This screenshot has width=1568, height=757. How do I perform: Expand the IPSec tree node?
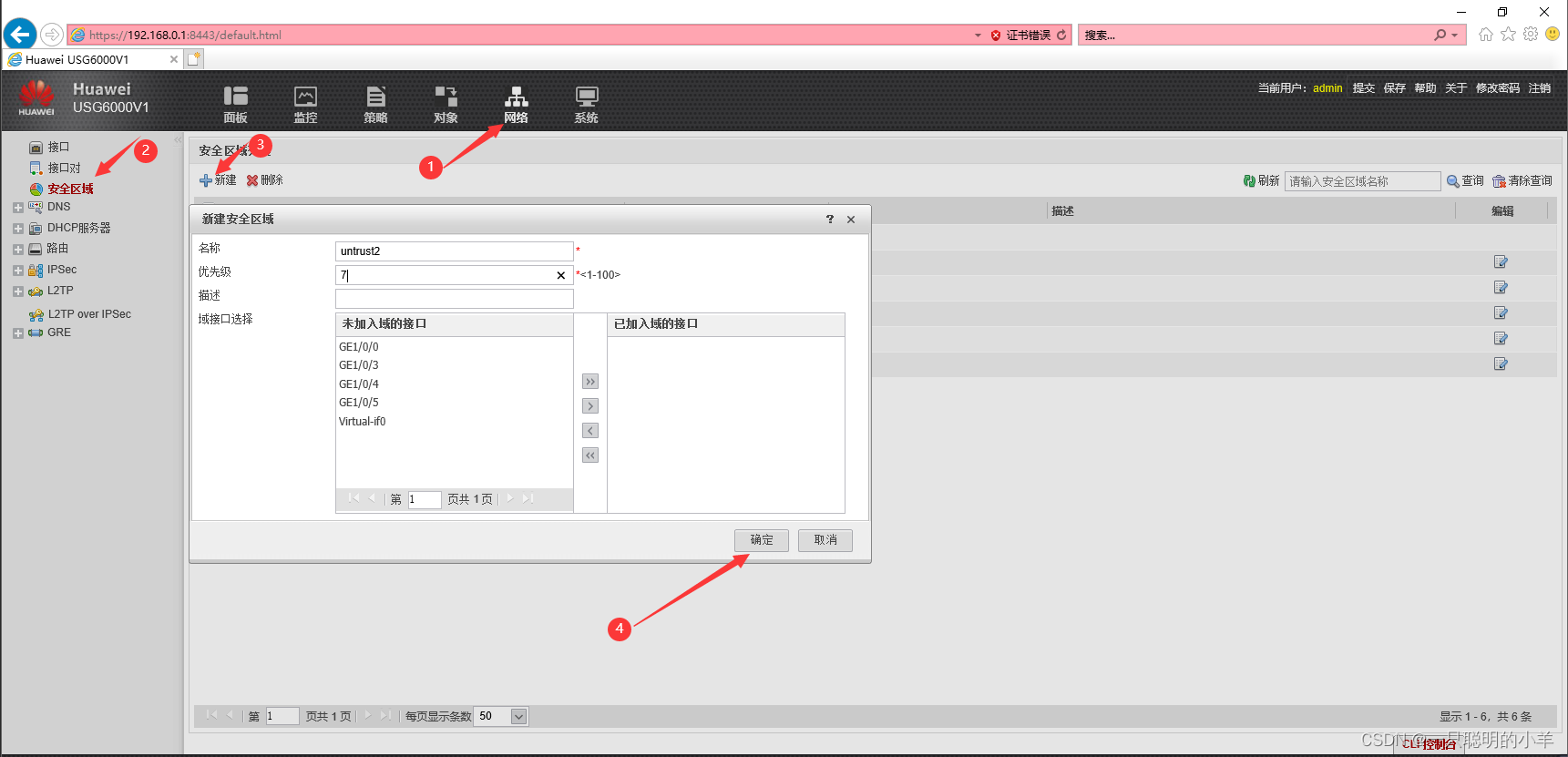coord(17,271)
